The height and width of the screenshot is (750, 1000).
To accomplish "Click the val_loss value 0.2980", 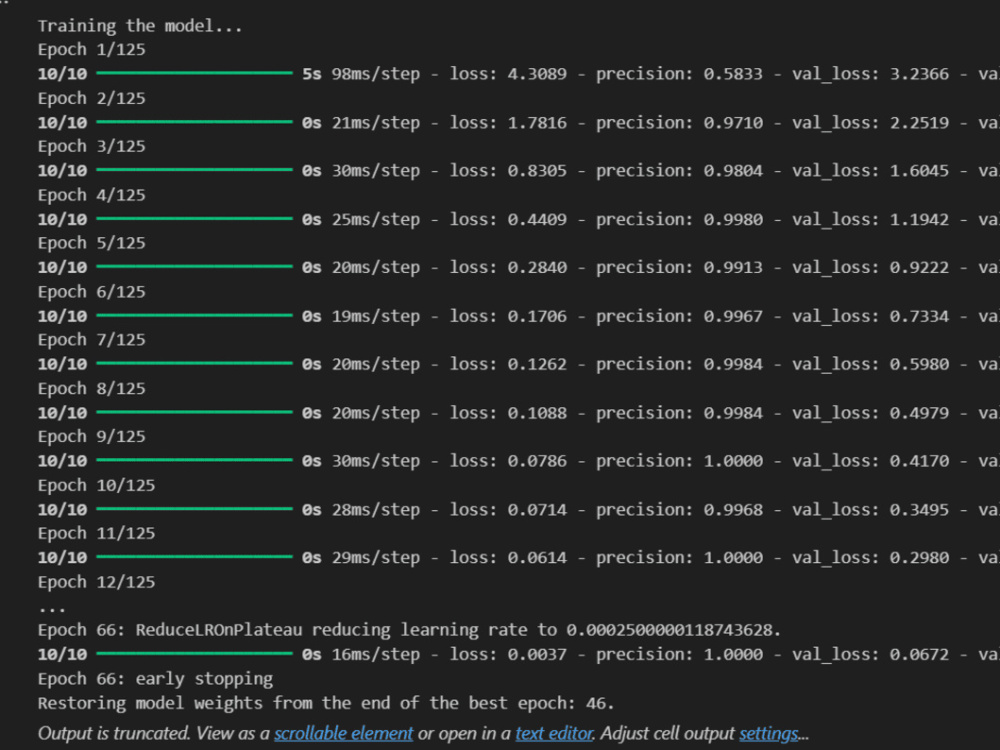I will [x=920, y=557].
